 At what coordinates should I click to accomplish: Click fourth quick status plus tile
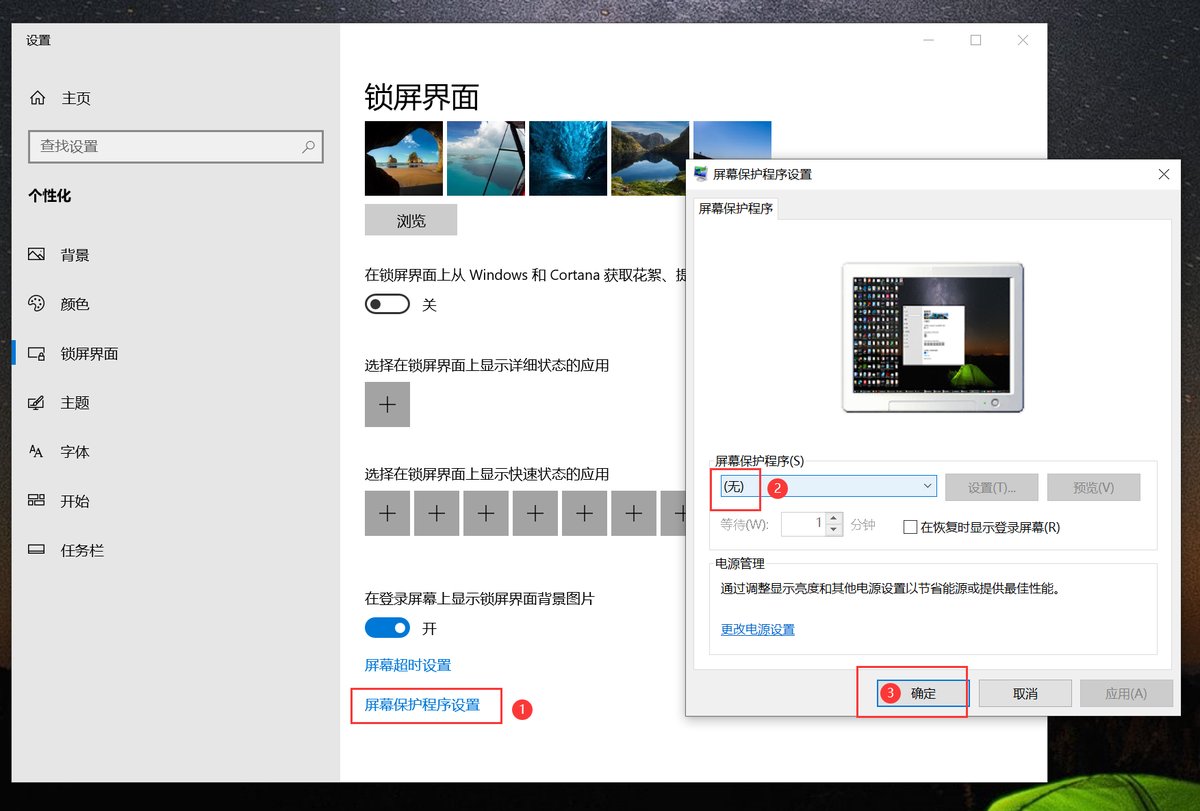point(535,514)
